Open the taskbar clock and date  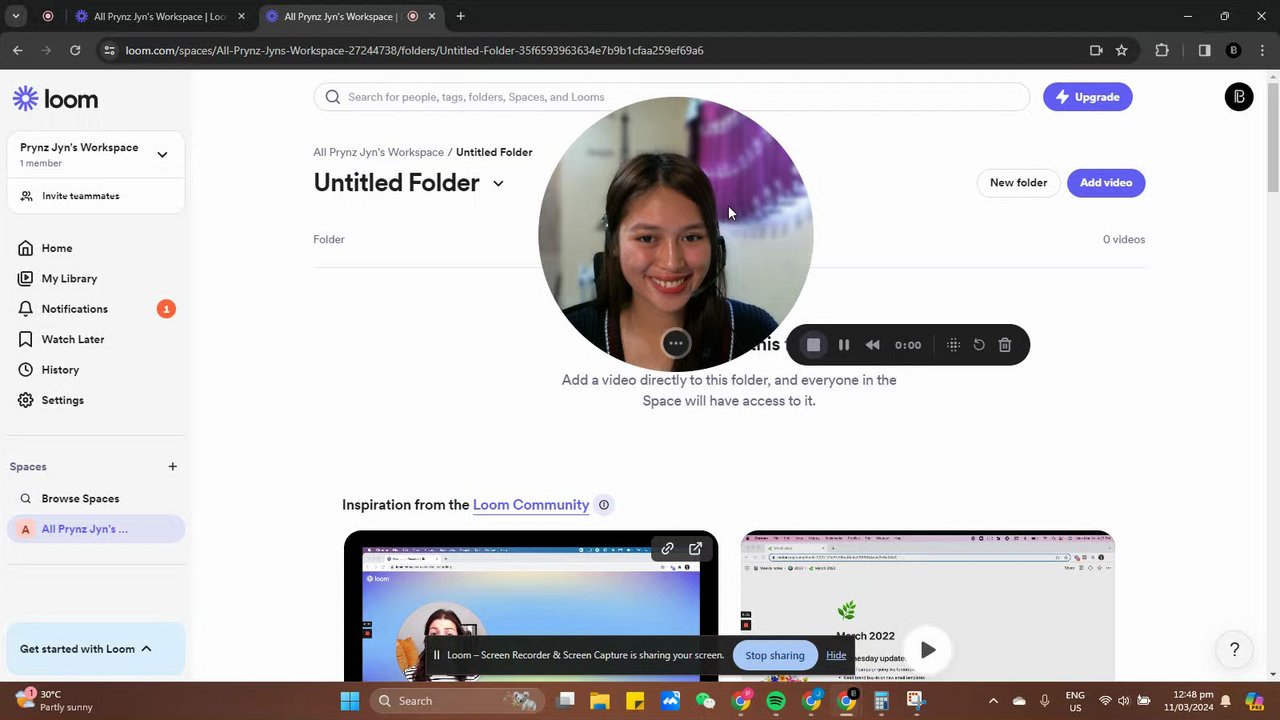tap(1185, 701)
